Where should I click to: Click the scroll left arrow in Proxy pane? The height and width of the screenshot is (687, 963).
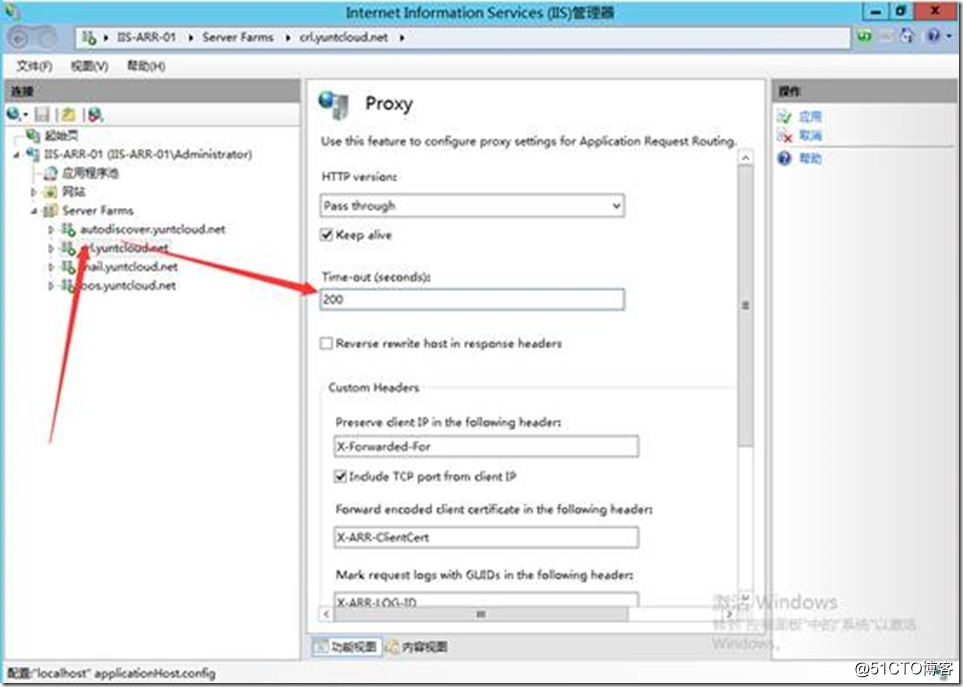(326, 613)
